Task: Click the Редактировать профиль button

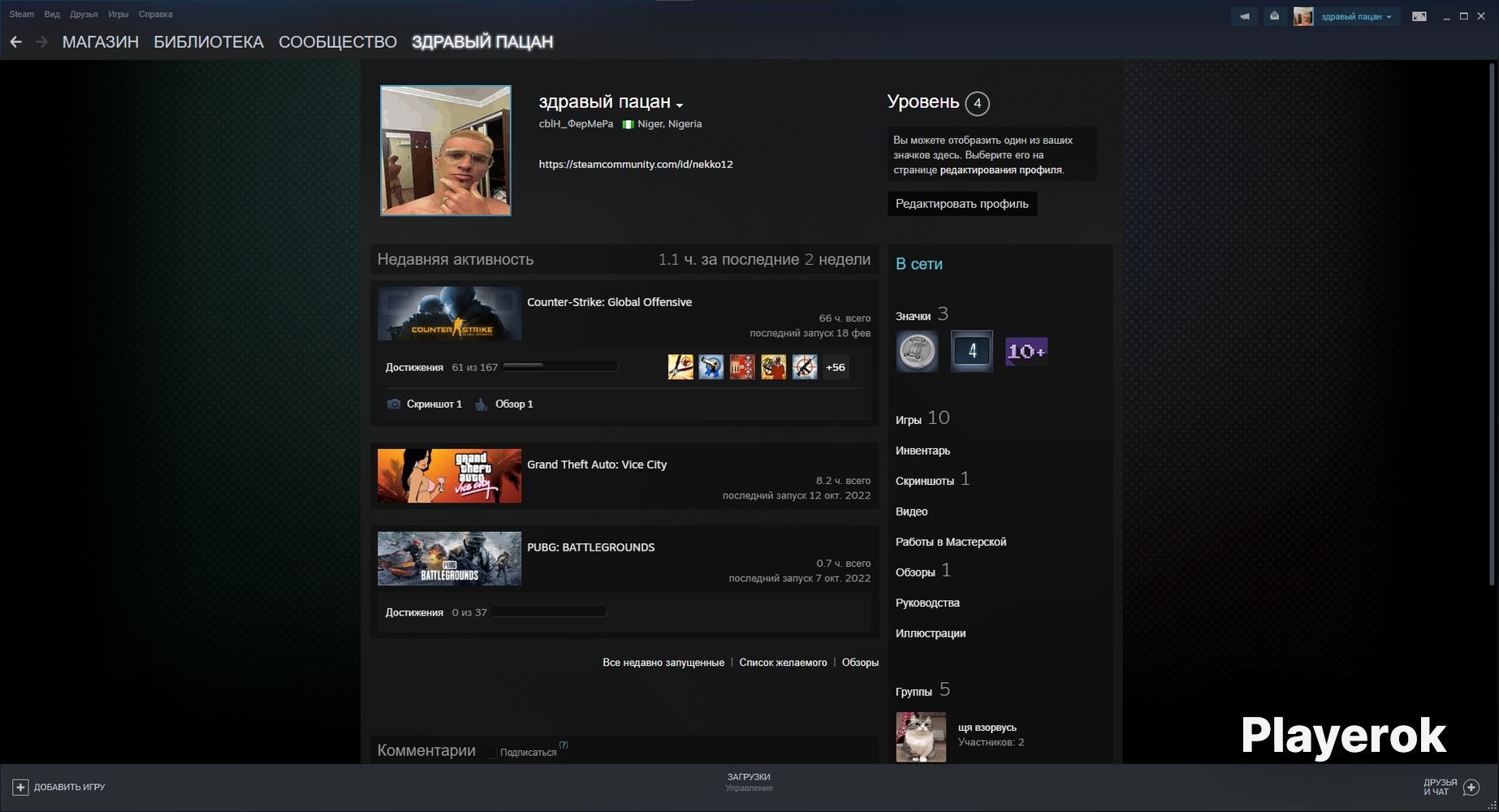Action: 962,204
